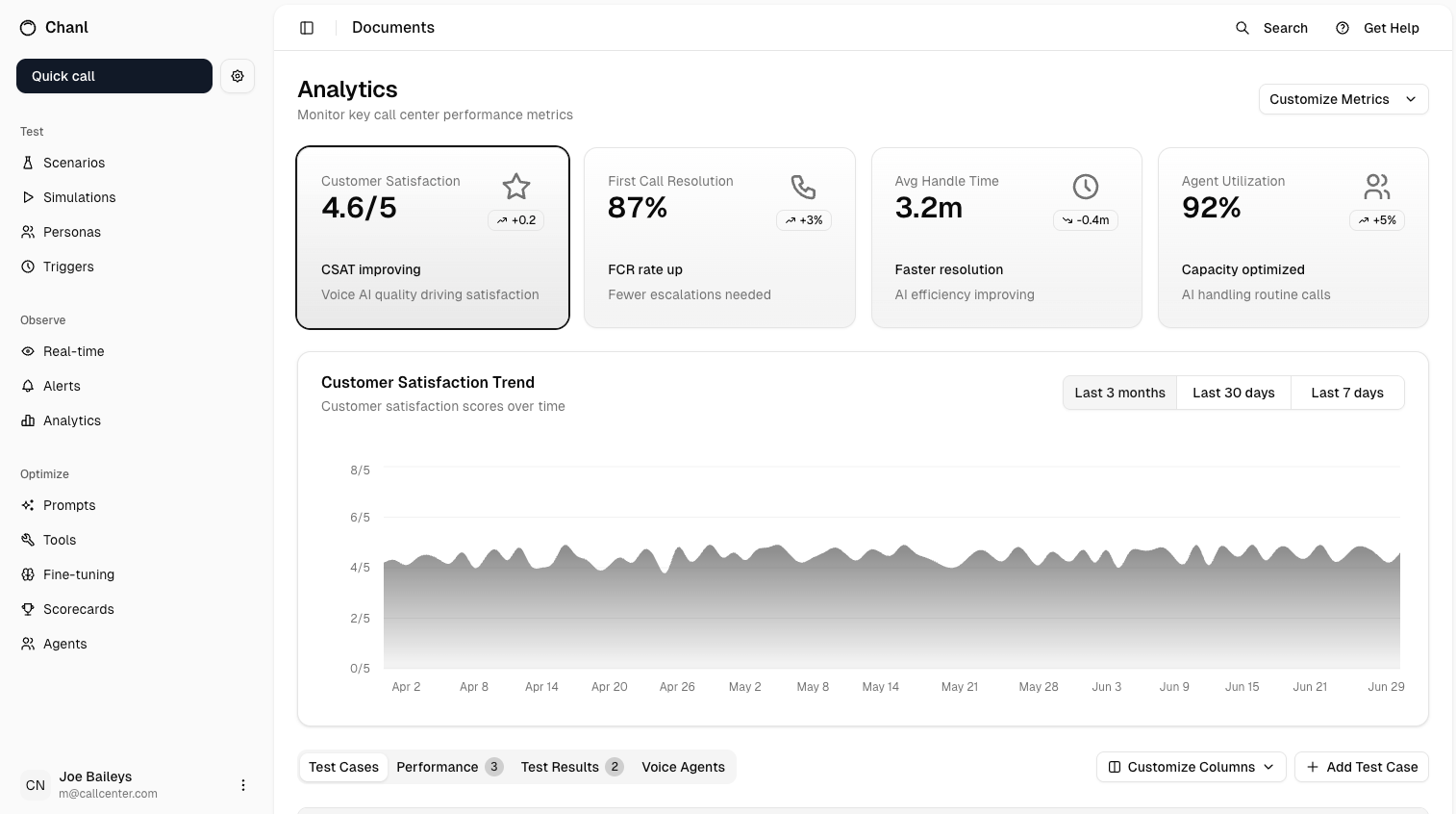The width and height of the screenshot is (1456, 814).
Task: Select the Scenarios flask icon in sidebar
Action: tap(27, 163)
